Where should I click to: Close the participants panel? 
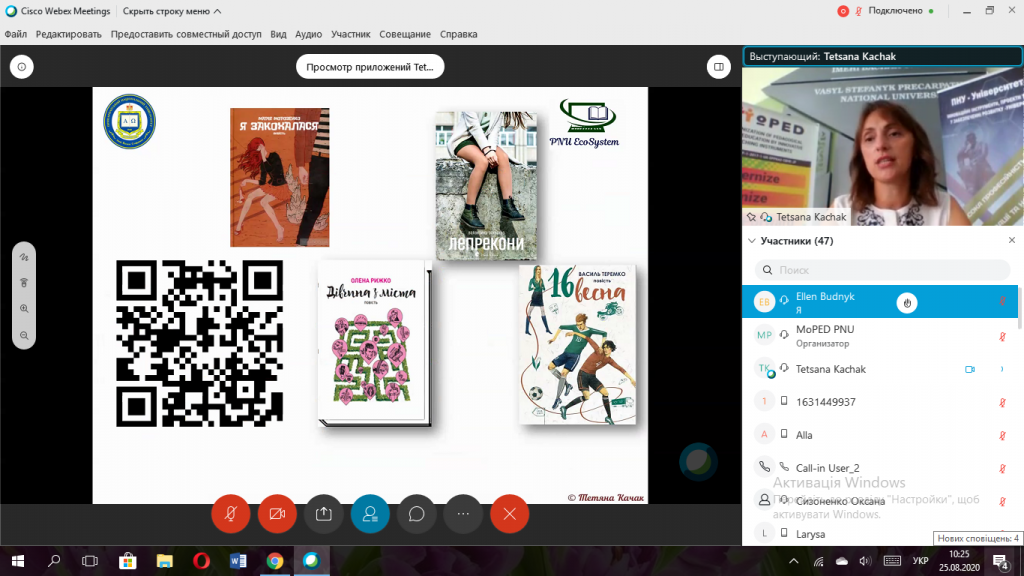pyautogui.click(x=1011, y=241)
